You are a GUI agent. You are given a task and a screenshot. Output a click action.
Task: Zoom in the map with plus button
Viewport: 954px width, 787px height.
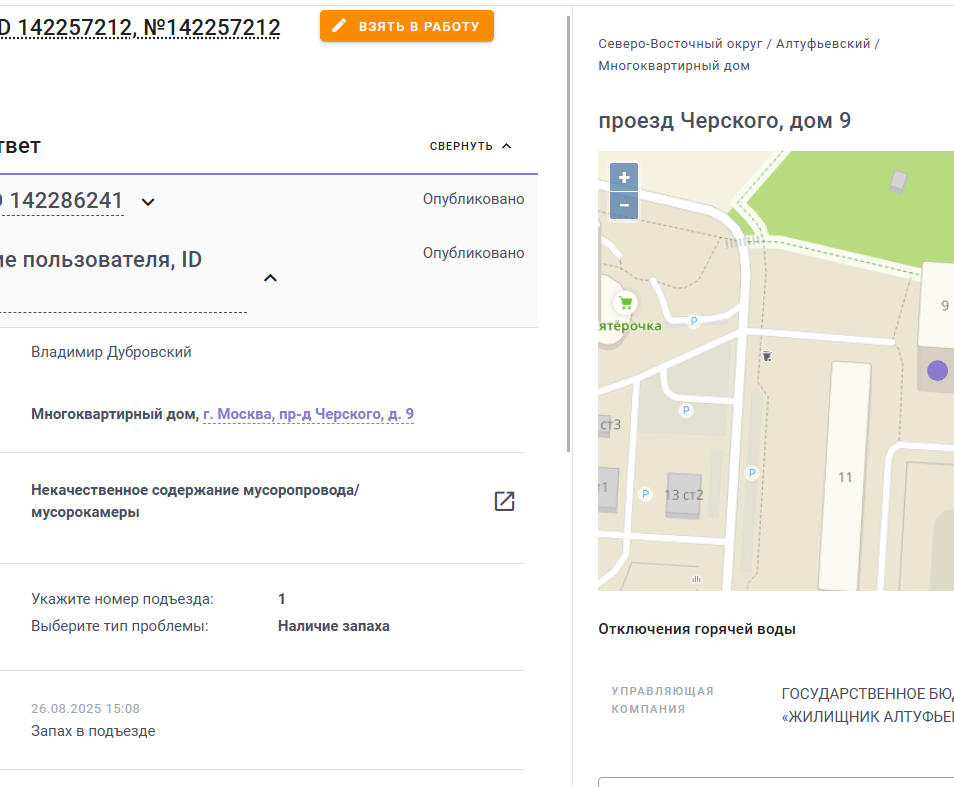(x=624, y=177)
